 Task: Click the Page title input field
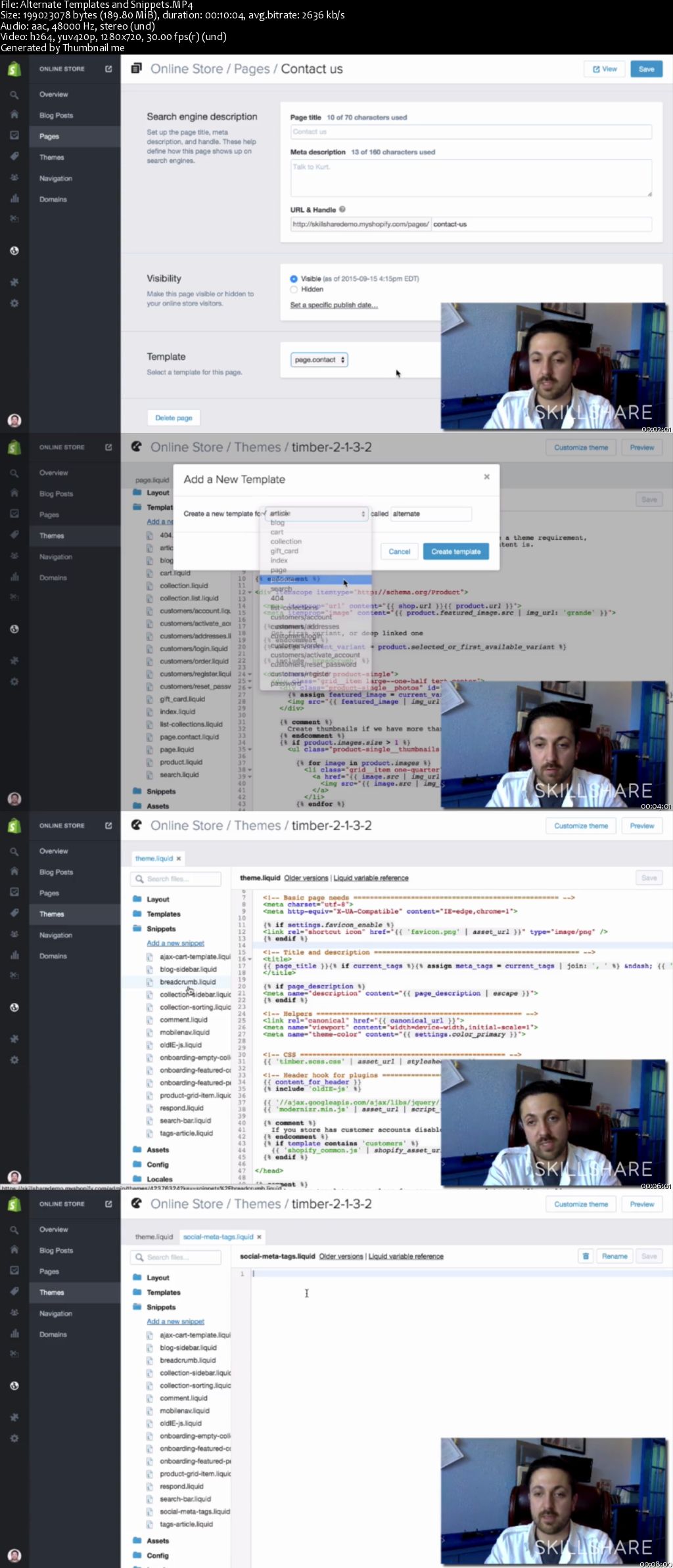click(x=471, y=131)
